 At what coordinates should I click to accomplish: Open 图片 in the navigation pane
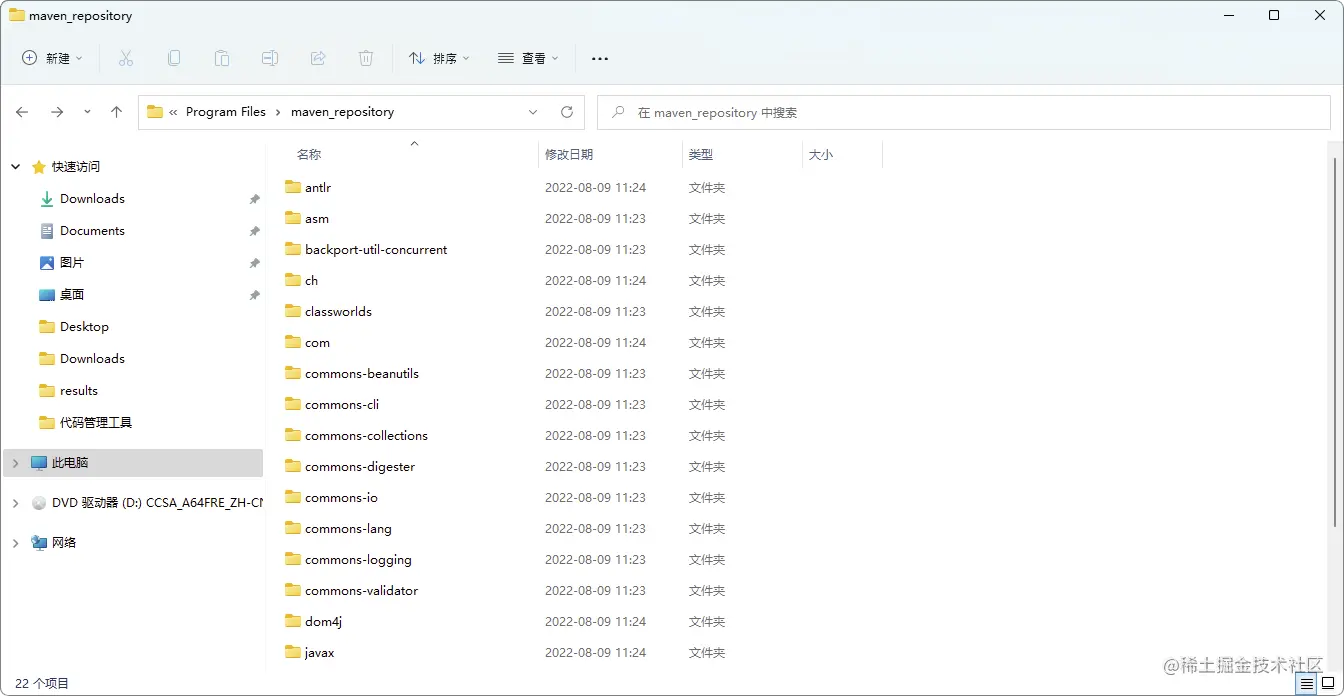point(72,263)
